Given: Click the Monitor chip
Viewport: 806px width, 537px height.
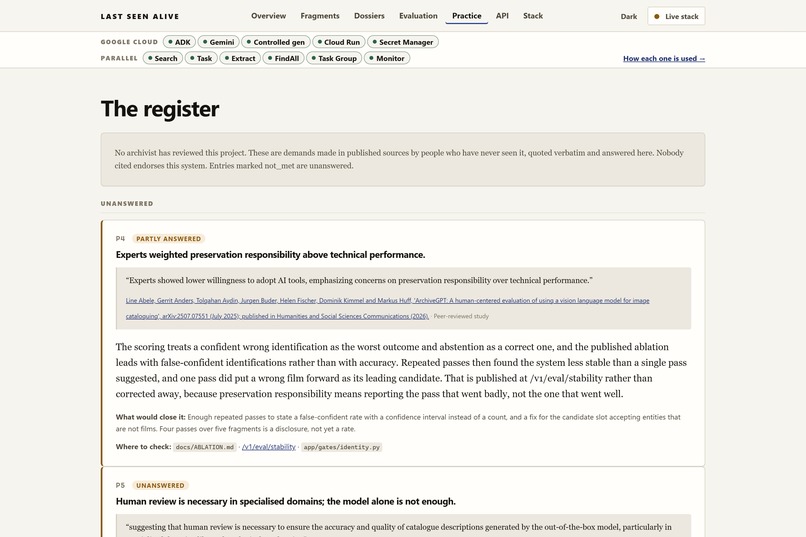Looking at the screenshot, I should tap(387, 59).
